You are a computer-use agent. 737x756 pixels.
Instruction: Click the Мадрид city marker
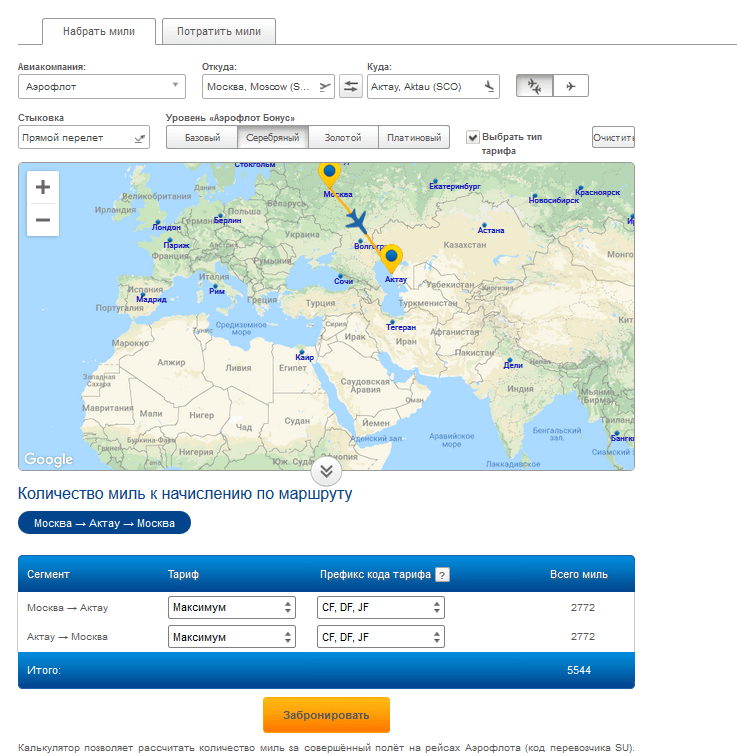143,295
